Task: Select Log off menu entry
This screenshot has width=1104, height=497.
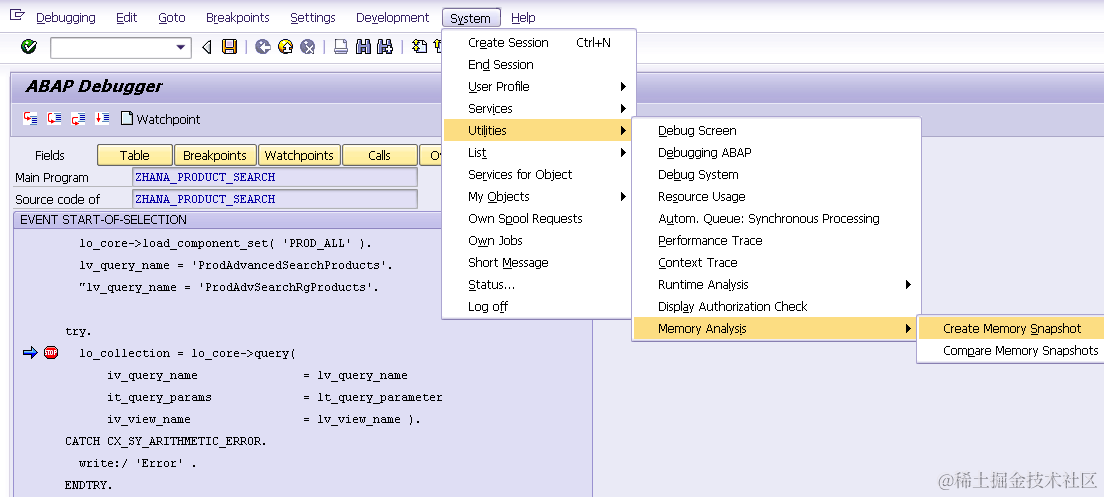Action: coord(538,306)
